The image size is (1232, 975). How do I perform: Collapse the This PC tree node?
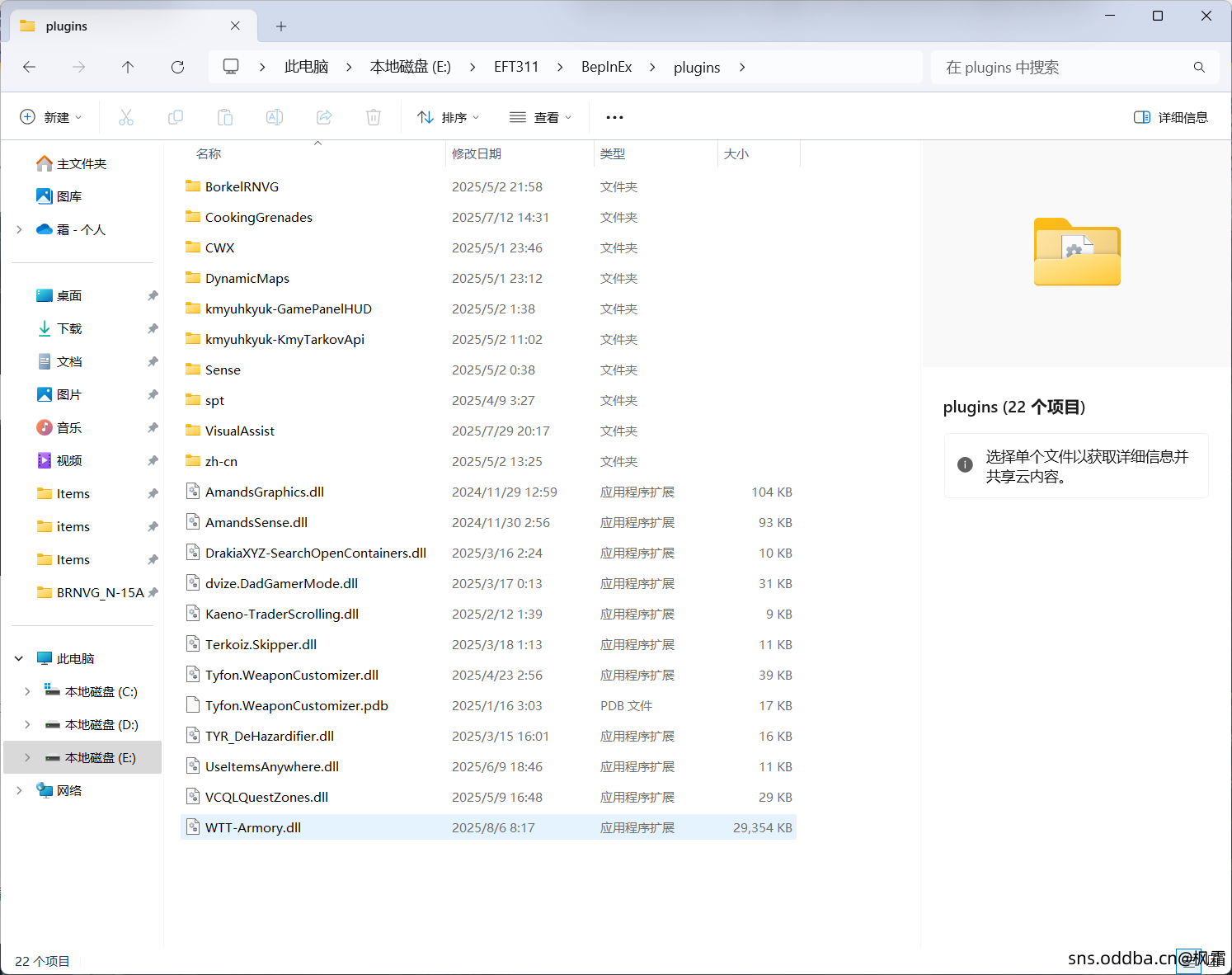(19, 658)
